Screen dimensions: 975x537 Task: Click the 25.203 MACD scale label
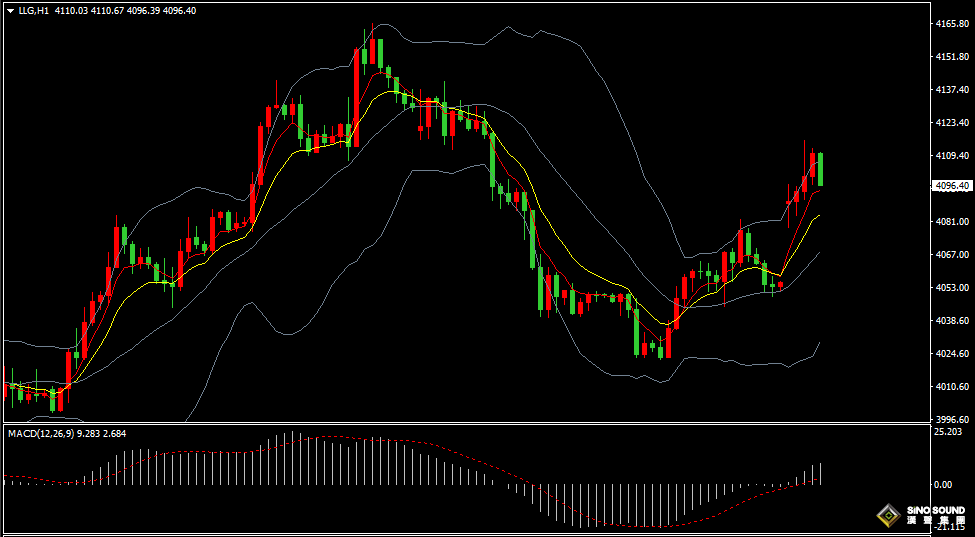click(948, 432)
